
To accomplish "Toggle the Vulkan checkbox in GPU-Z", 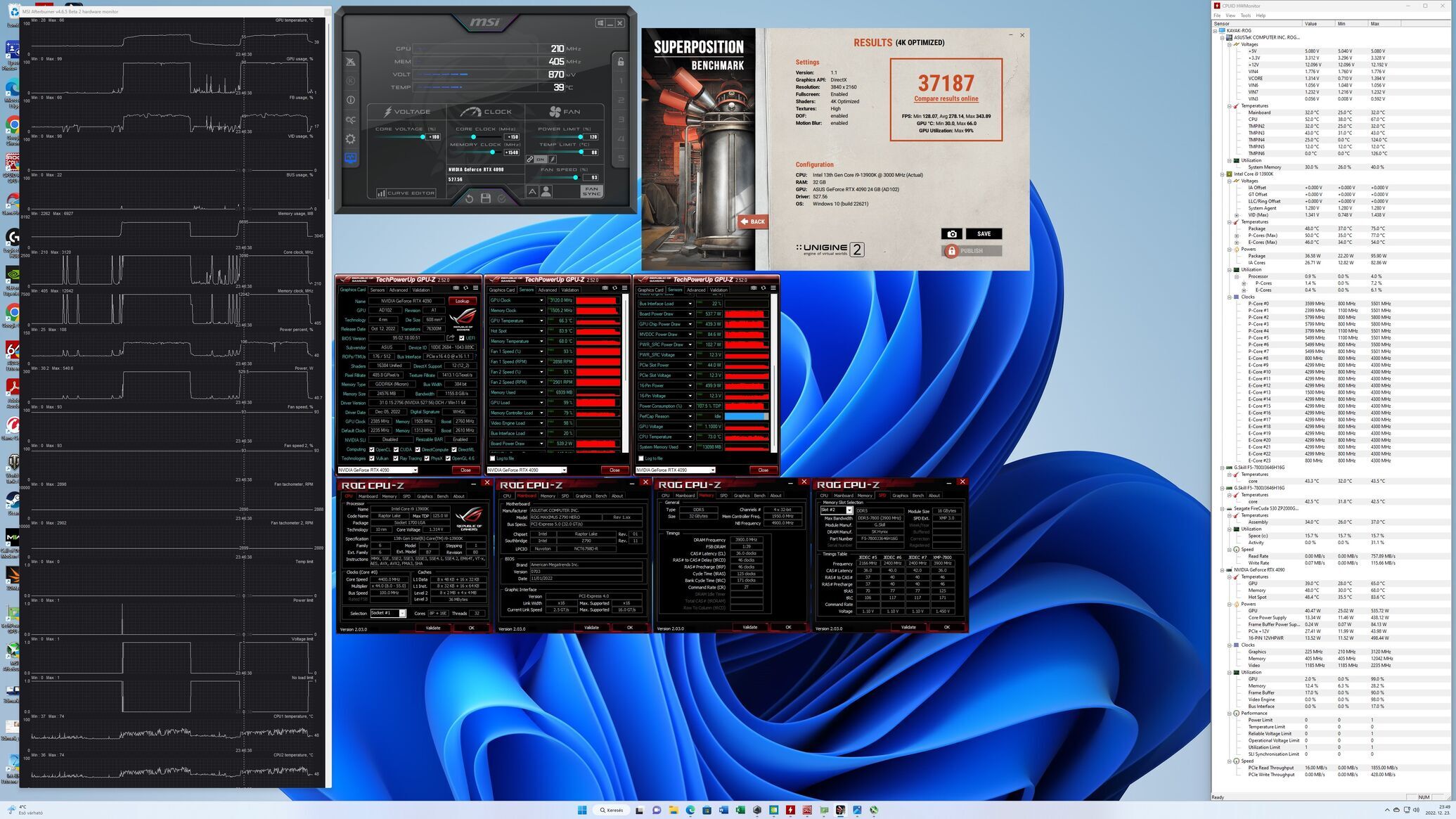I will coord(372,458).
